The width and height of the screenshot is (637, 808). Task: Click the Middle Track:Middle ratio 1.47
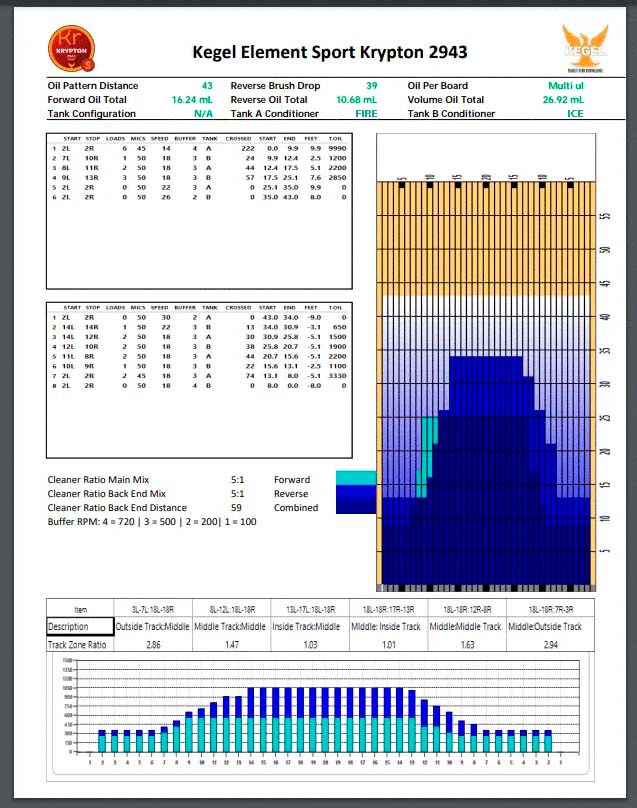231,645
